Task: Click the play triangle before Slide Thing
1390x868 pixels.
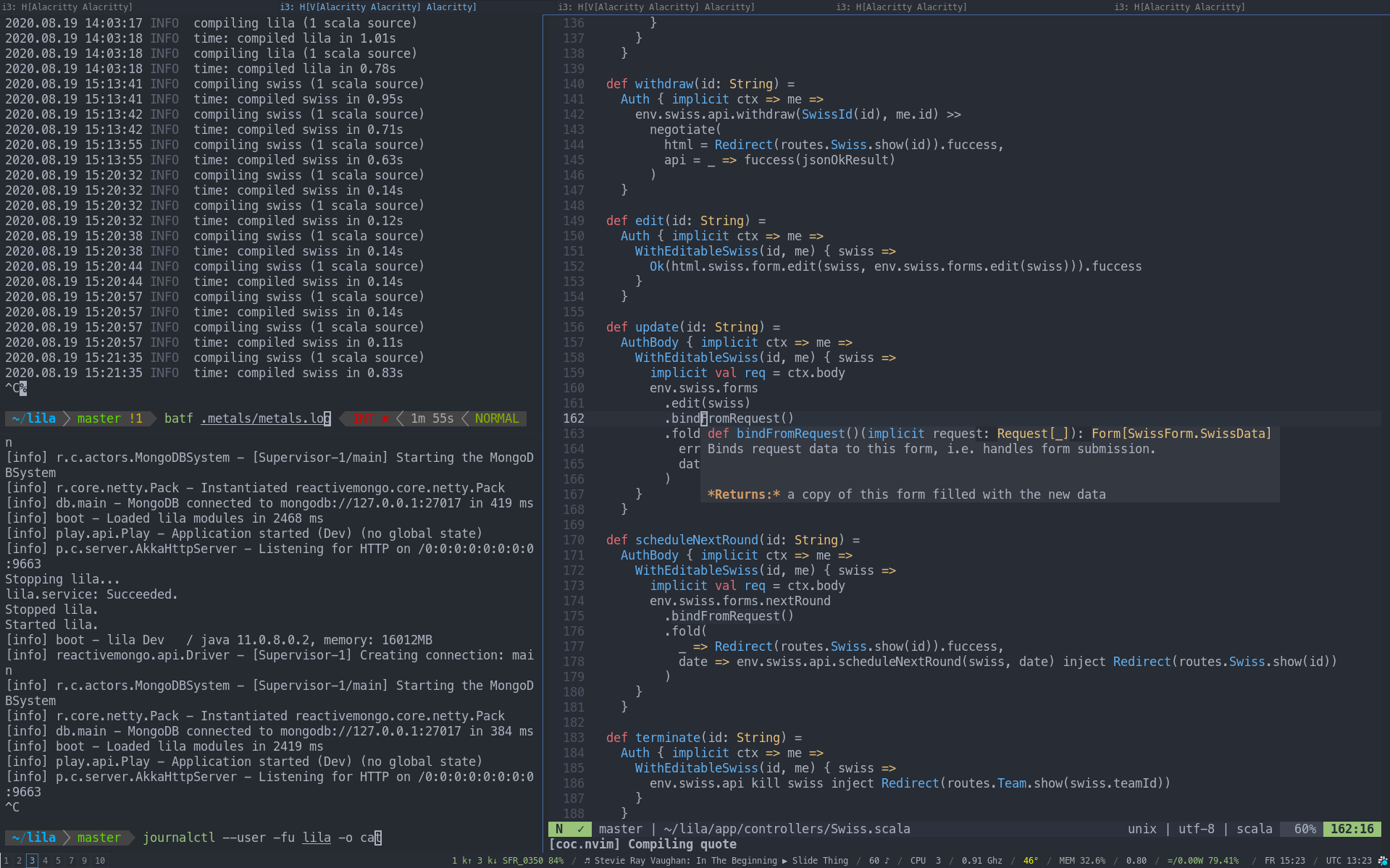Action: (x=784, y=860)
